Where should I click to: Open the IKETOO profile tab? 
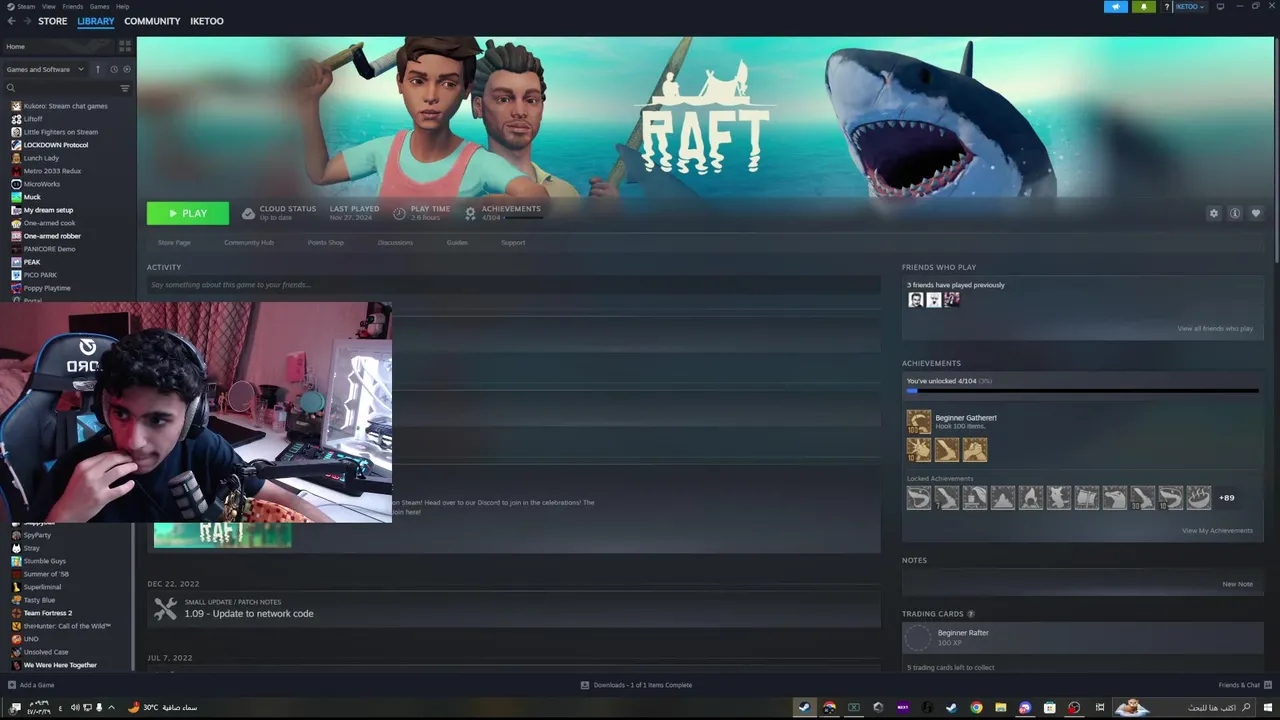(207, 21)
